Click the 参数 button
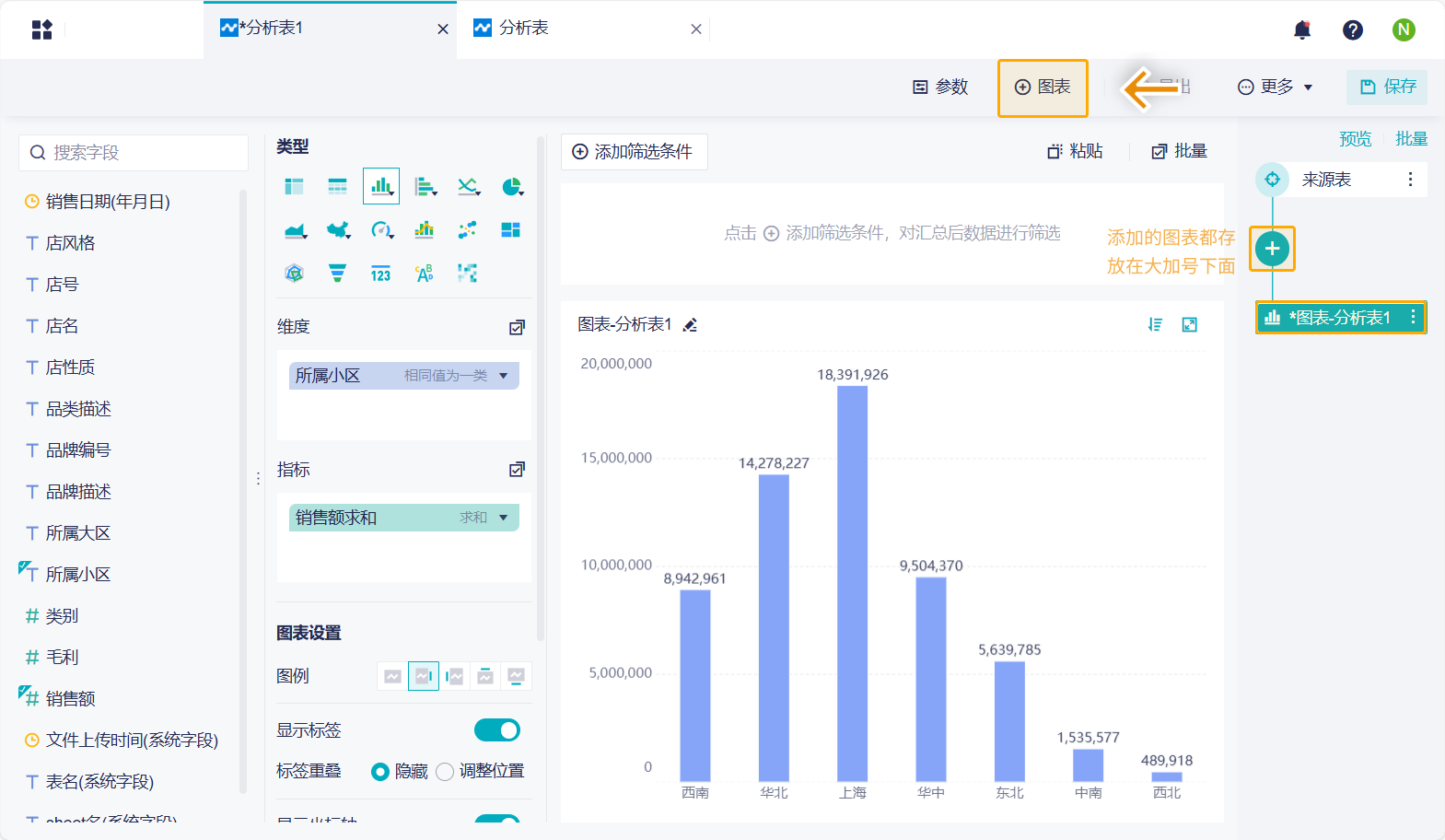Image resolution: width=1445 pixels, height=840 pixels. [x=940, y=87]
